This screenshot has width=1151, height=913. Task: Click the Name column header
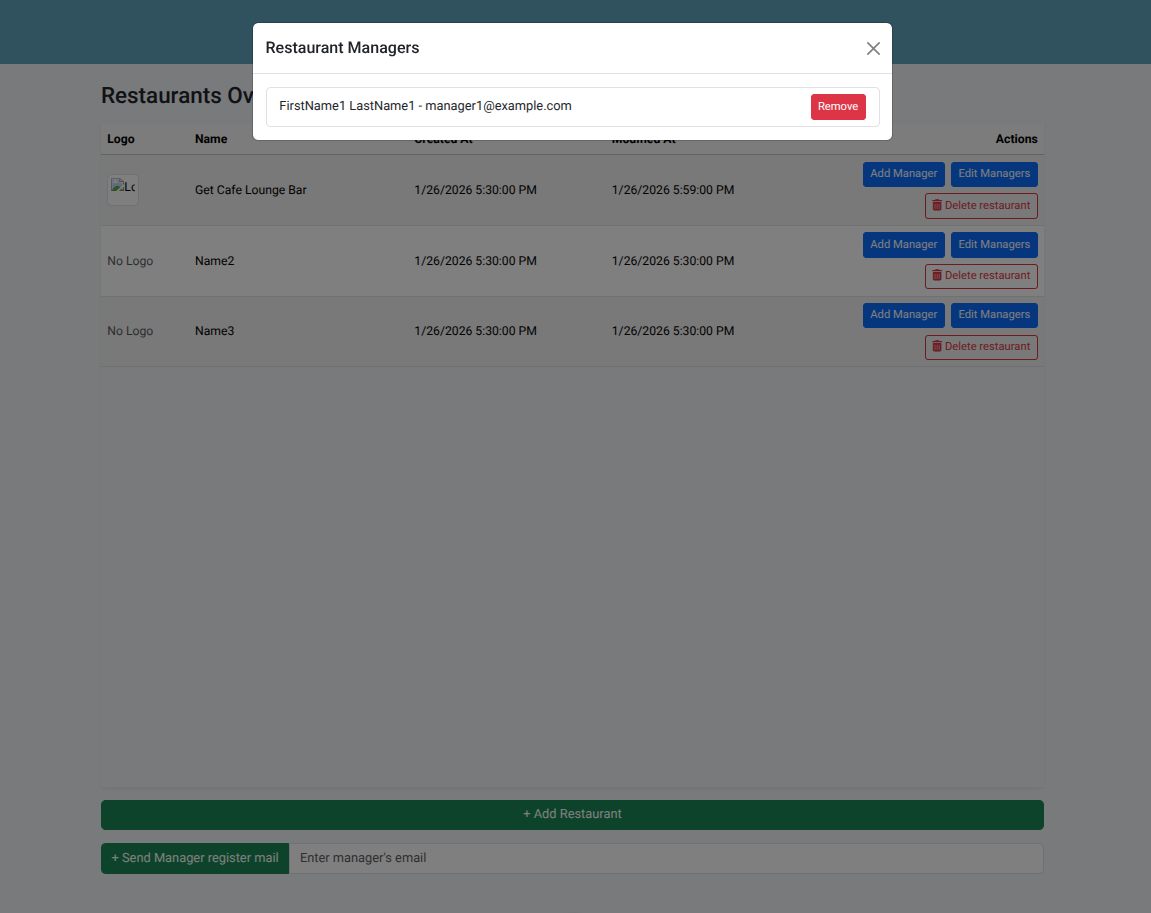point(211,139)
